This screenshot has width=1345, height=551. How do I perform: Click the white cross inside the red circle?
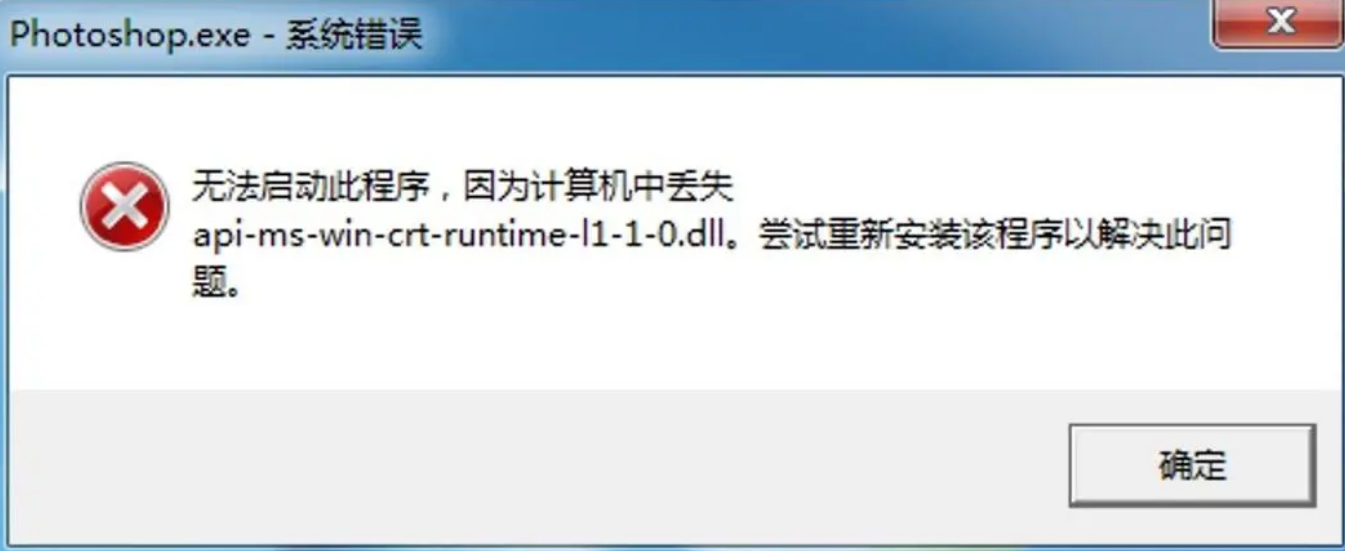click(124, 207)
